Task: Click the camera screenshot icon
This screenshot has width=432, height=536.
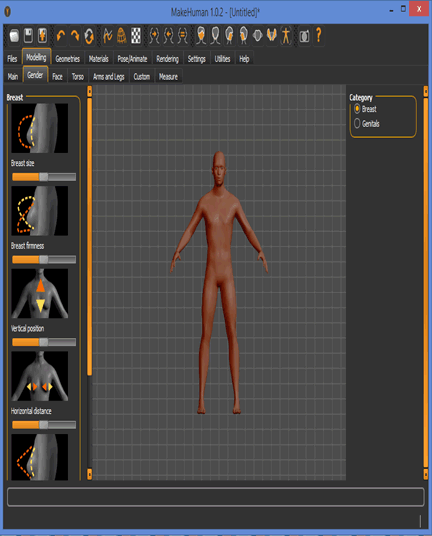Action: tap(304, 36)
